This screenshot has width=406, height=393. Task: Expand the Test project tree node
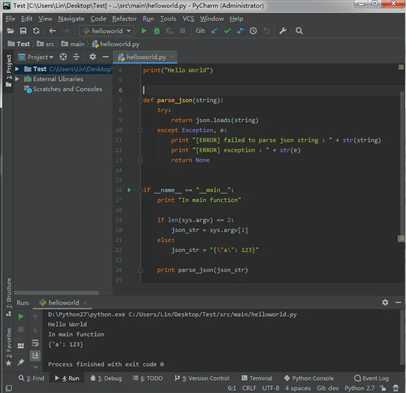coord(17,69)
